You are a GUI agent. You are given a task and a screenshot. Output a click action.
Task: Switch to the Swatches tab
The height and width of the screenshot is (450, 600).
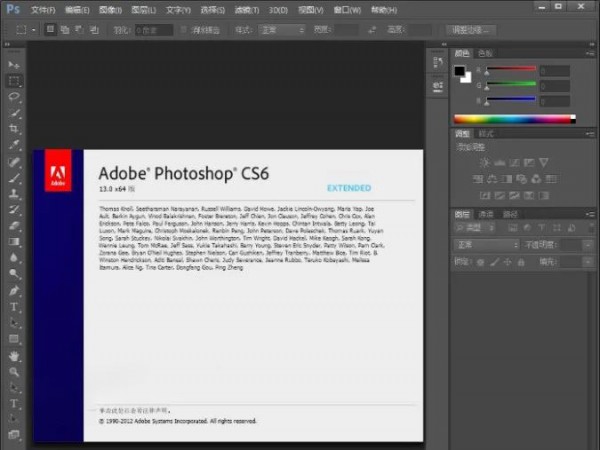point(485,54)
